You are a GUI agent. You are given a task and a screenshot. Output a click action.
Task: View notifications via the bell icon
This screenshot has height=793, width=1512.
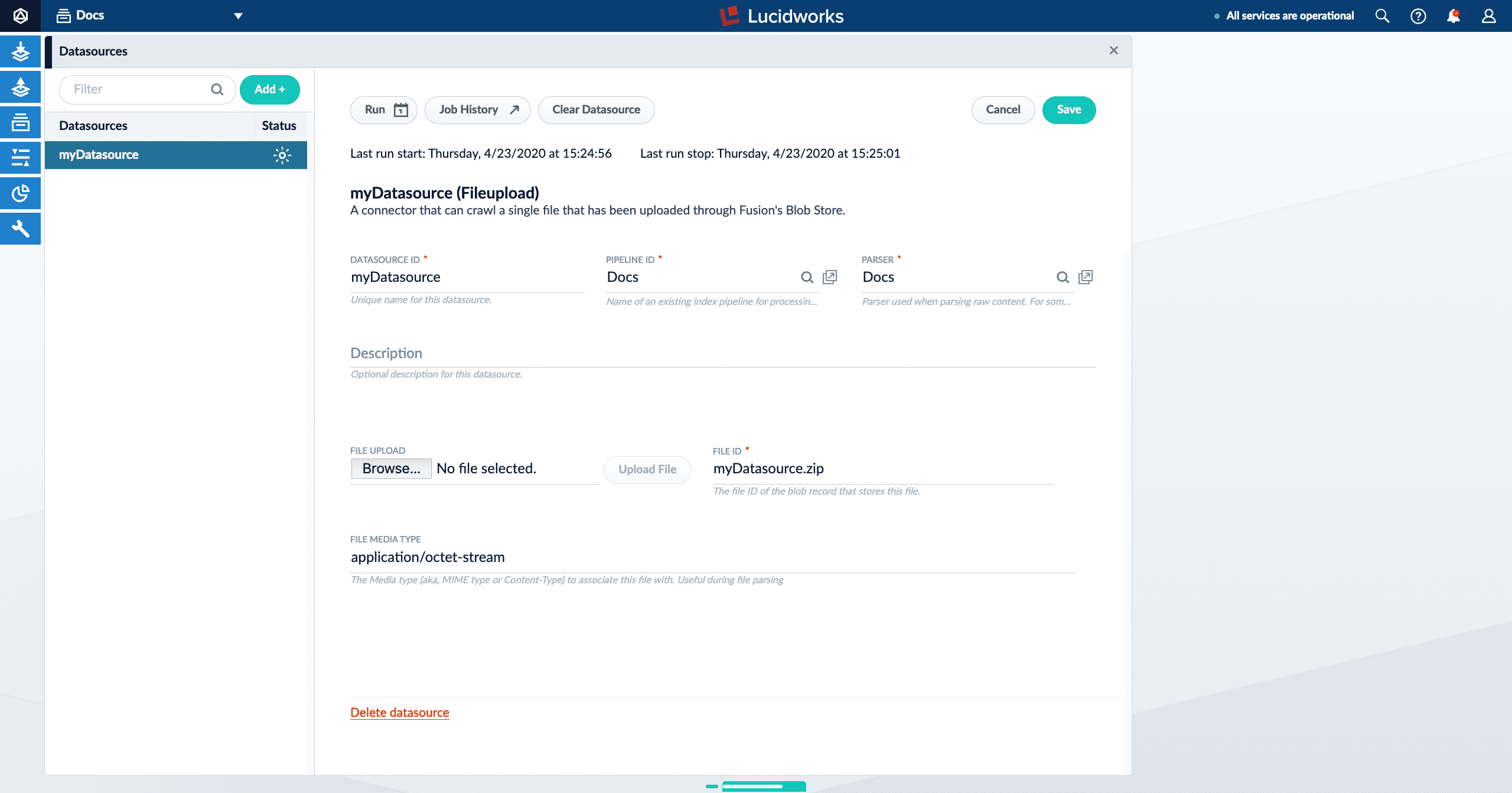1454,16
